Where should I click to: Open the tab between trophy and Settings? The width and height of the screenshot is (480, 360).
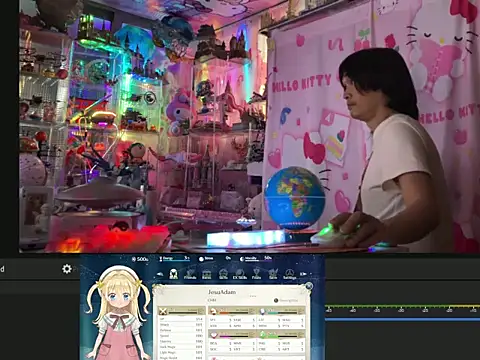pos(273,274)
